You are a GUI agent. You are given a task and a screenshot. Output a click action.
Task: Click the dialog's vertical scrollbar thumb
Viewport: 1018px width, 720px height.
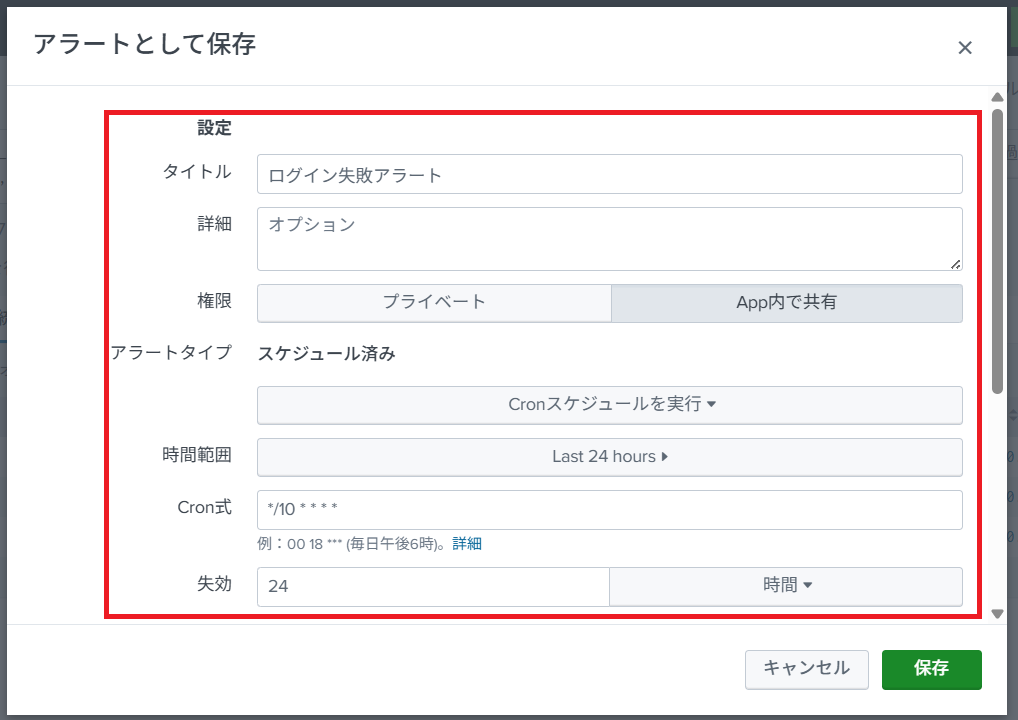point(997,250)
